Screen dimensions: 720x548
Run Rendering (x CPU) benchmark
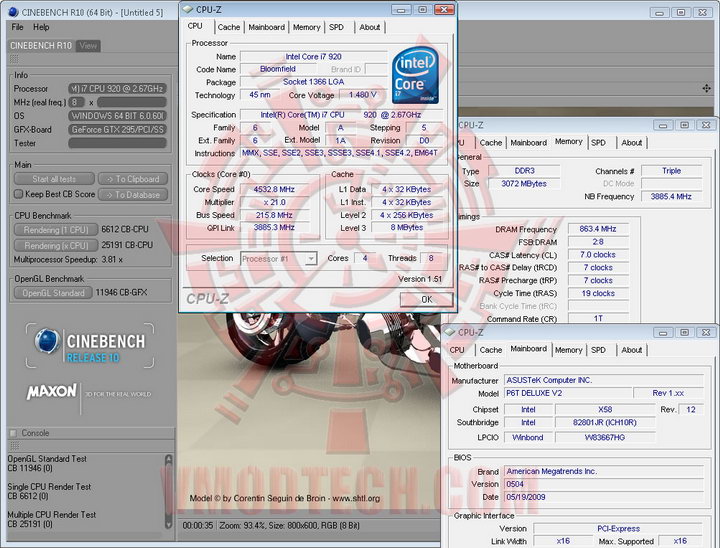point(56,246)
